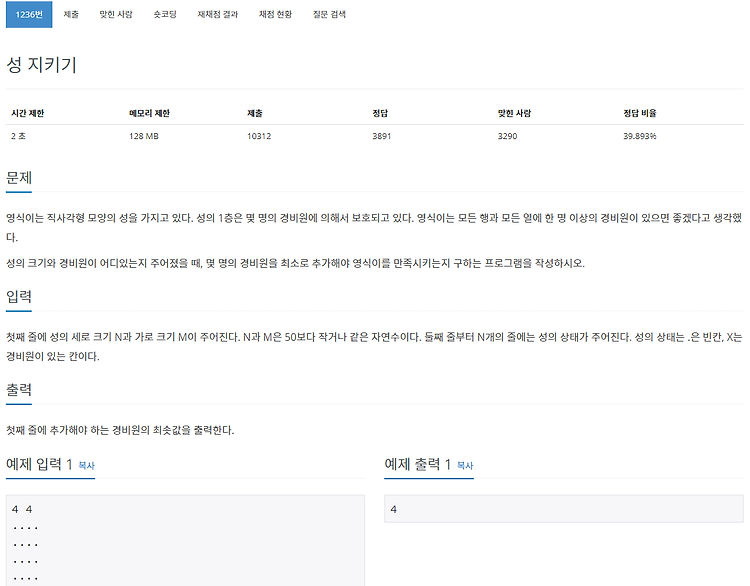Copy 예제 출력 1 using 복사 link
Screen dimensions: 750x586
(x=465, y=465)
